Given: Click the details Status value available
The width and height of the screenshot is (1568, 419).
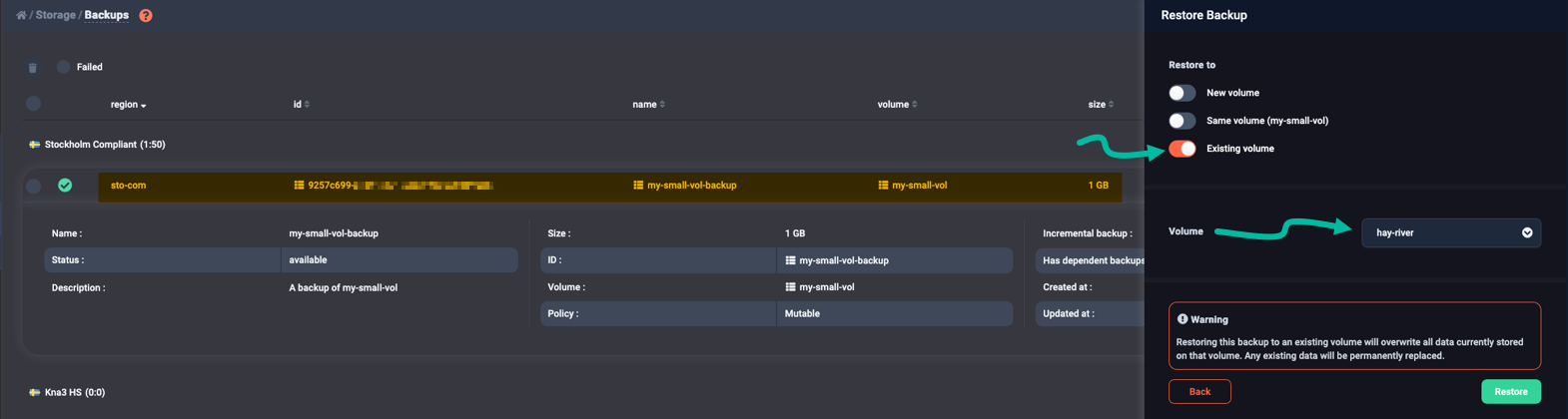Looking at the screenshot, I should click(x=309, y=260).
